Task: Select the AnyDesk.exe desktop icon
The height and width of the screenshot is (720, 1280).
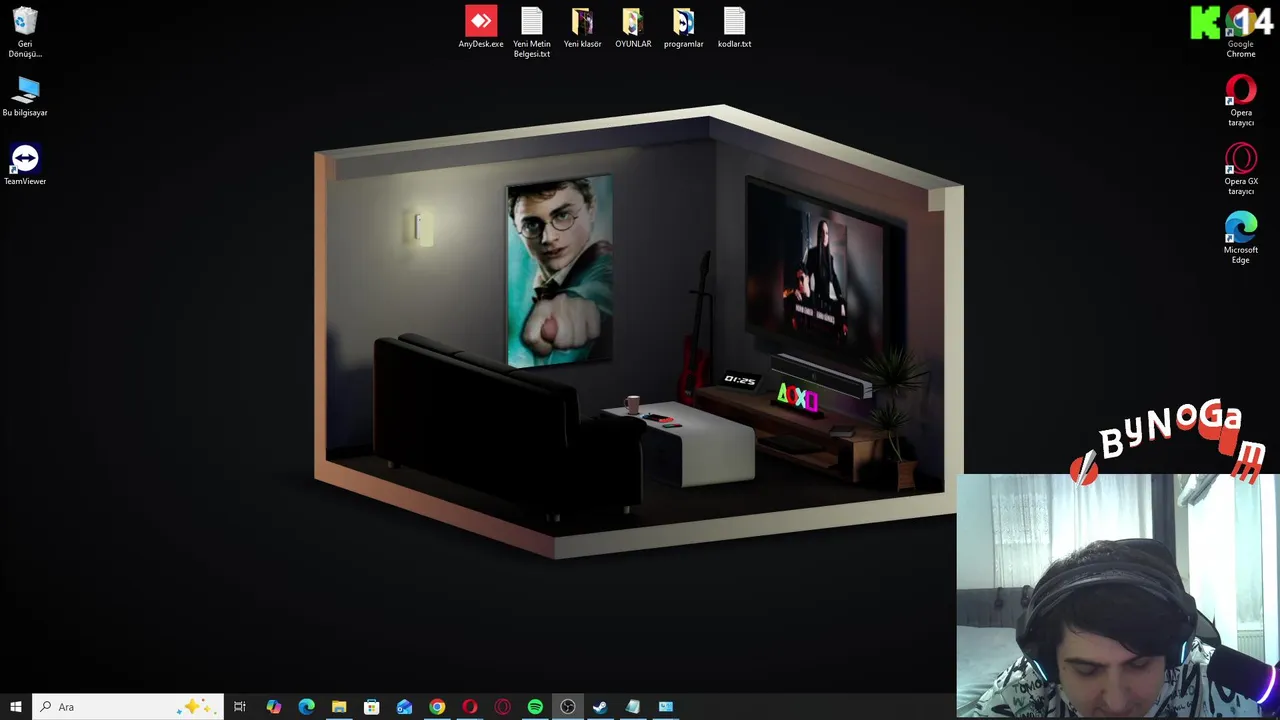Action: (481, 28)
